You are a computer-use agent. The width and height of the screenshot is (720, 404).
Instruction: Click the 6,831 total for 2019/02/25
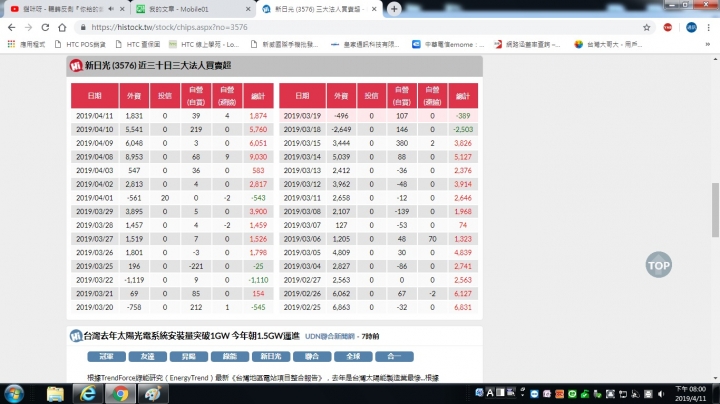coord(463,307)
